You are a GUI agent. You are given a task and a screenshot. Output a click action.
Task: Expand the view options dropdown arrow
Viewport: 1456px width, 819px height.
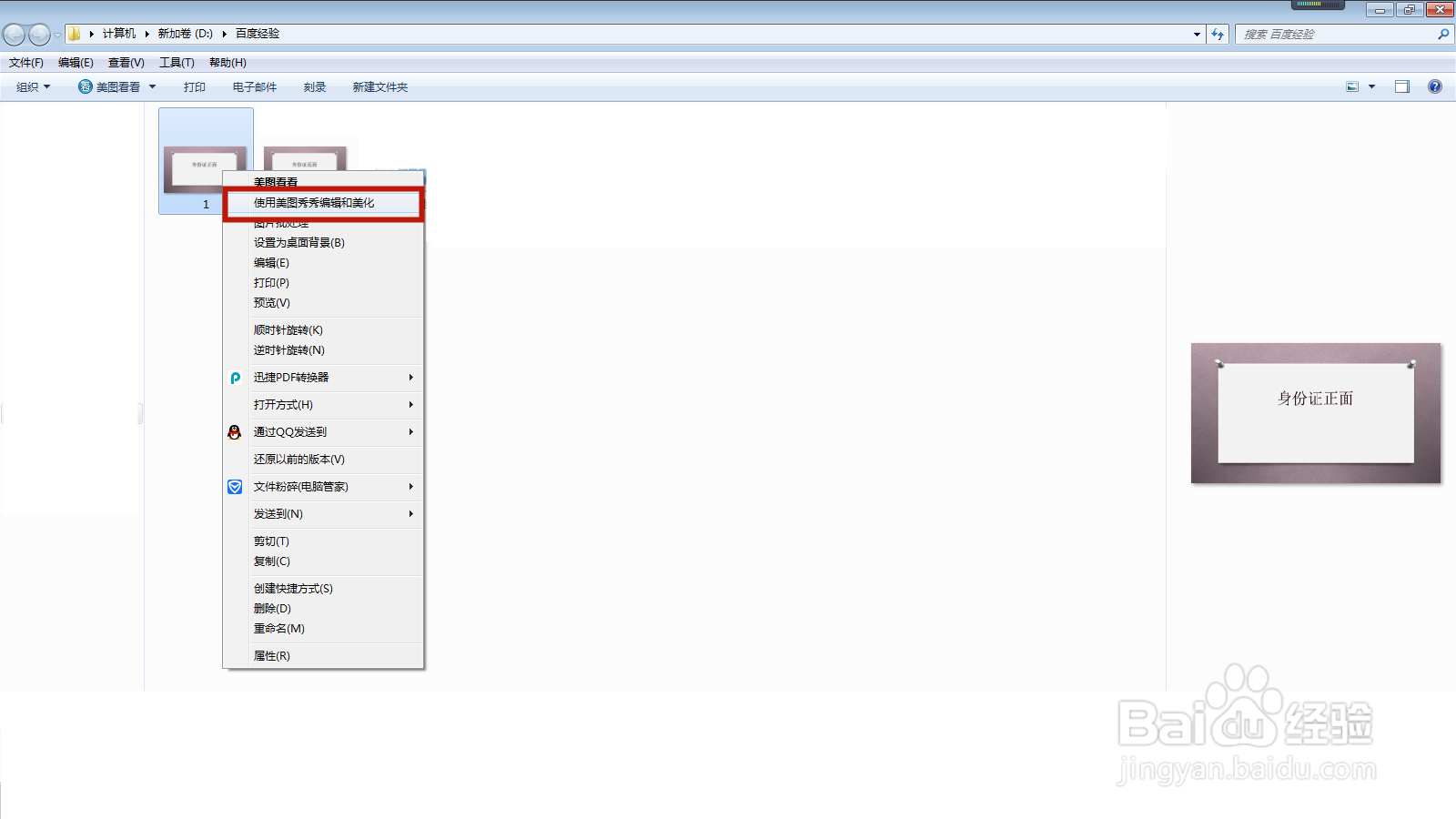(x=1372, y=86)
